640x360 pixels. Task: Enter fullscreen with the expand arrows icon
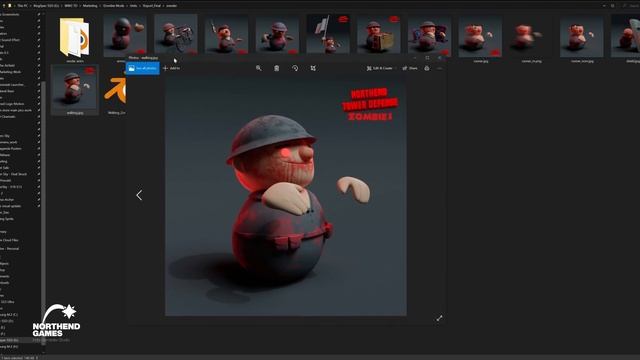tap(439, 318)
